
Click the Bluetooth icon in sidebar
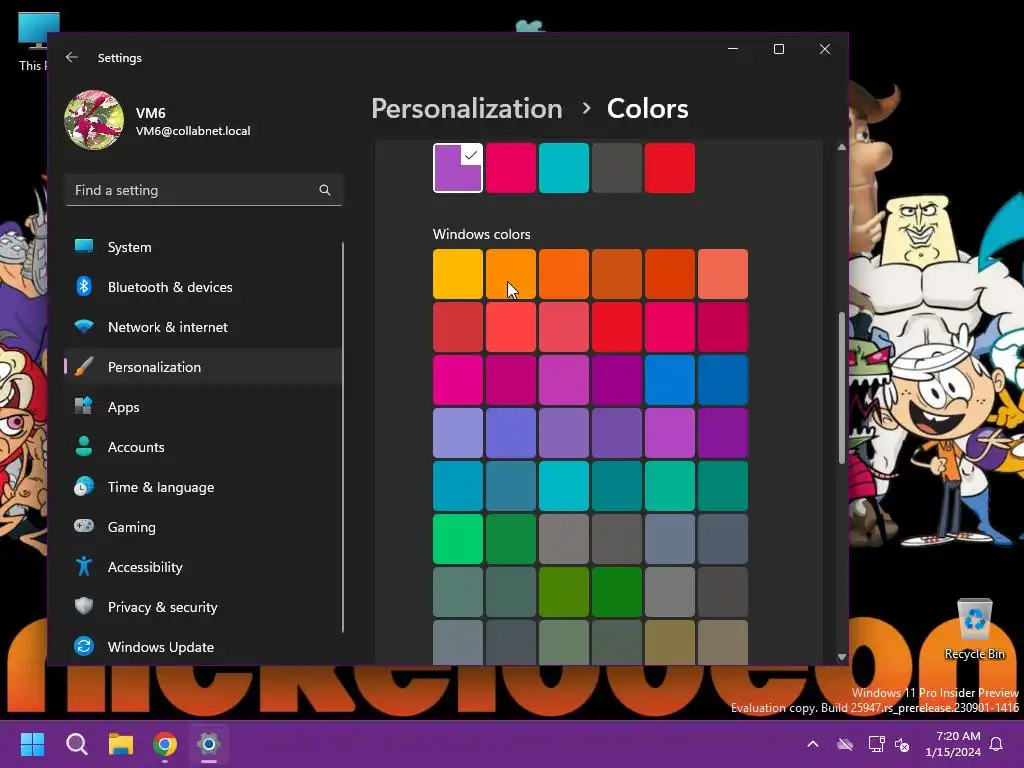pyautogui.click(x=84, y=286)
